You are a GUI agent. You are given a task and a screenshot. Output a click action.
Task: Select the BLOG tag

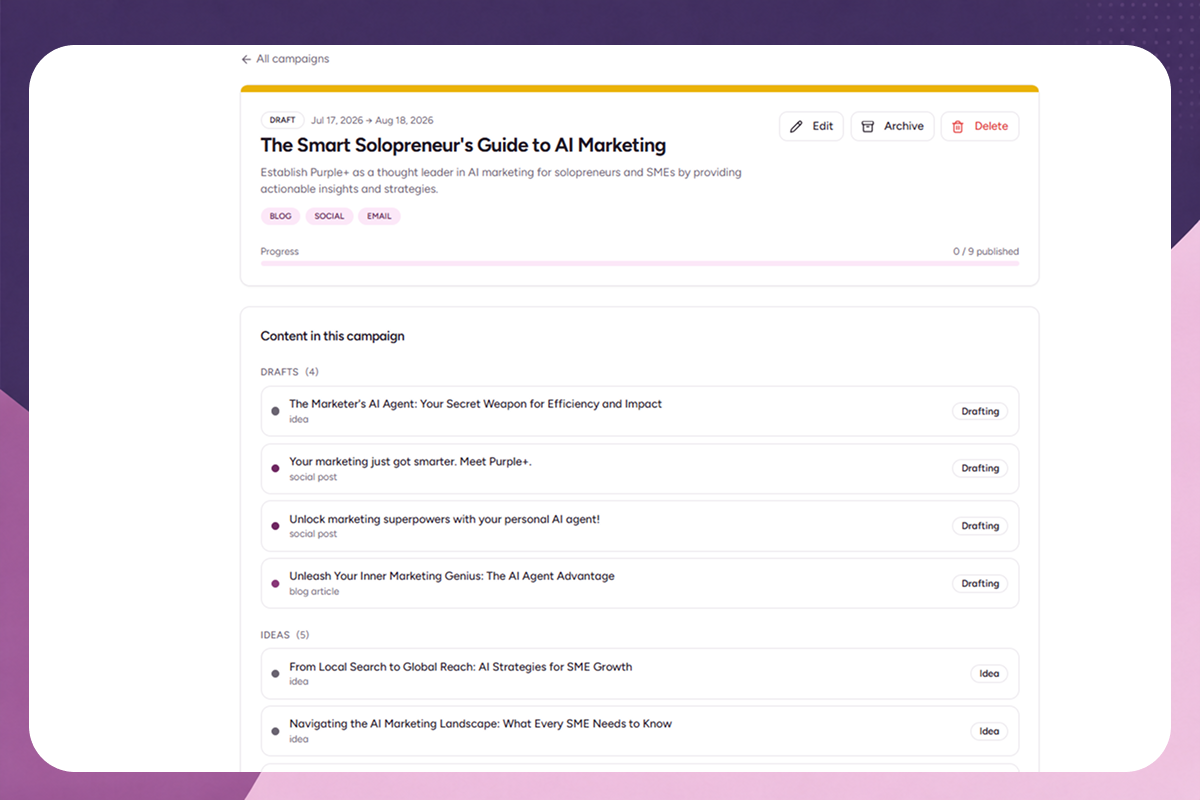click(280, 216)
